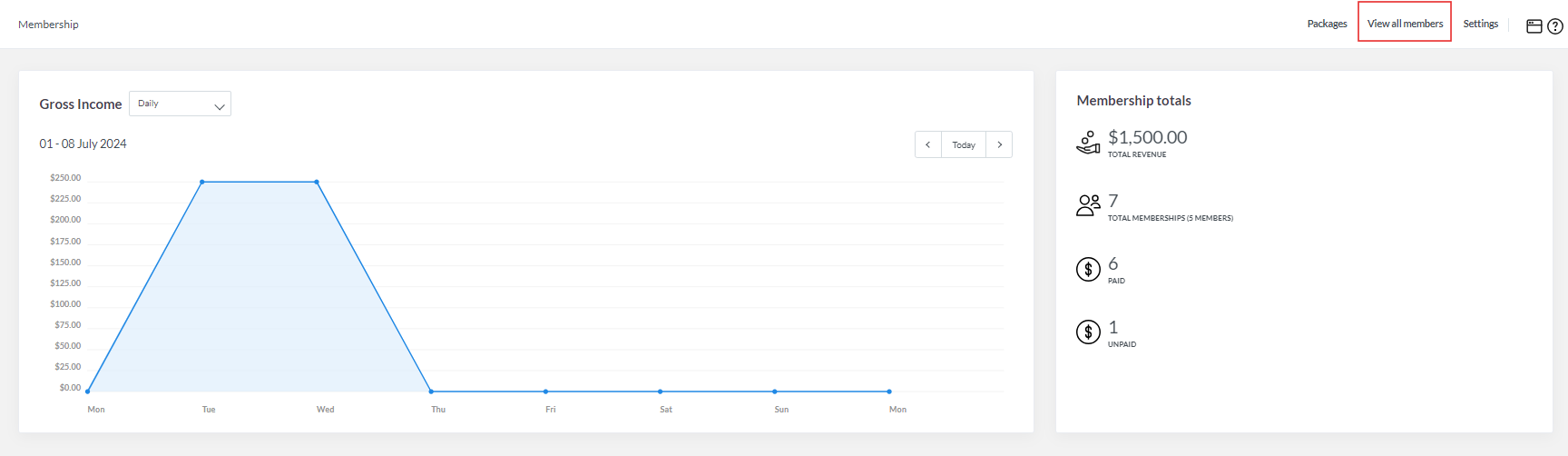Image resolution: width=1568 pixels, height=456 pixels.
Task: Open the Packages menu item
Action: click(1327, 24)
